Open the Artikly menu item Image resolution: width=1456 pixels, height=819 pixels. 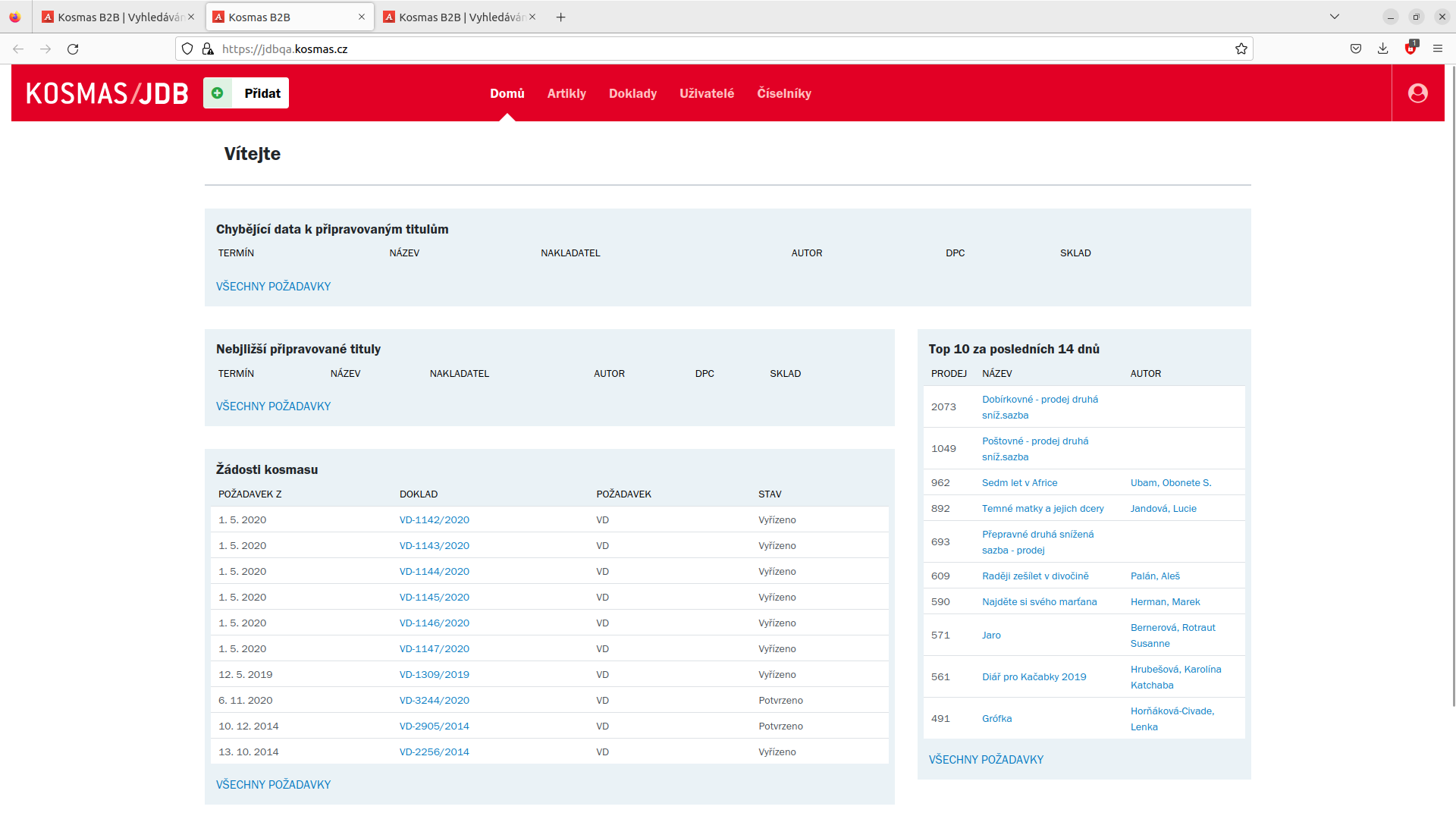[x=566, y=94]
